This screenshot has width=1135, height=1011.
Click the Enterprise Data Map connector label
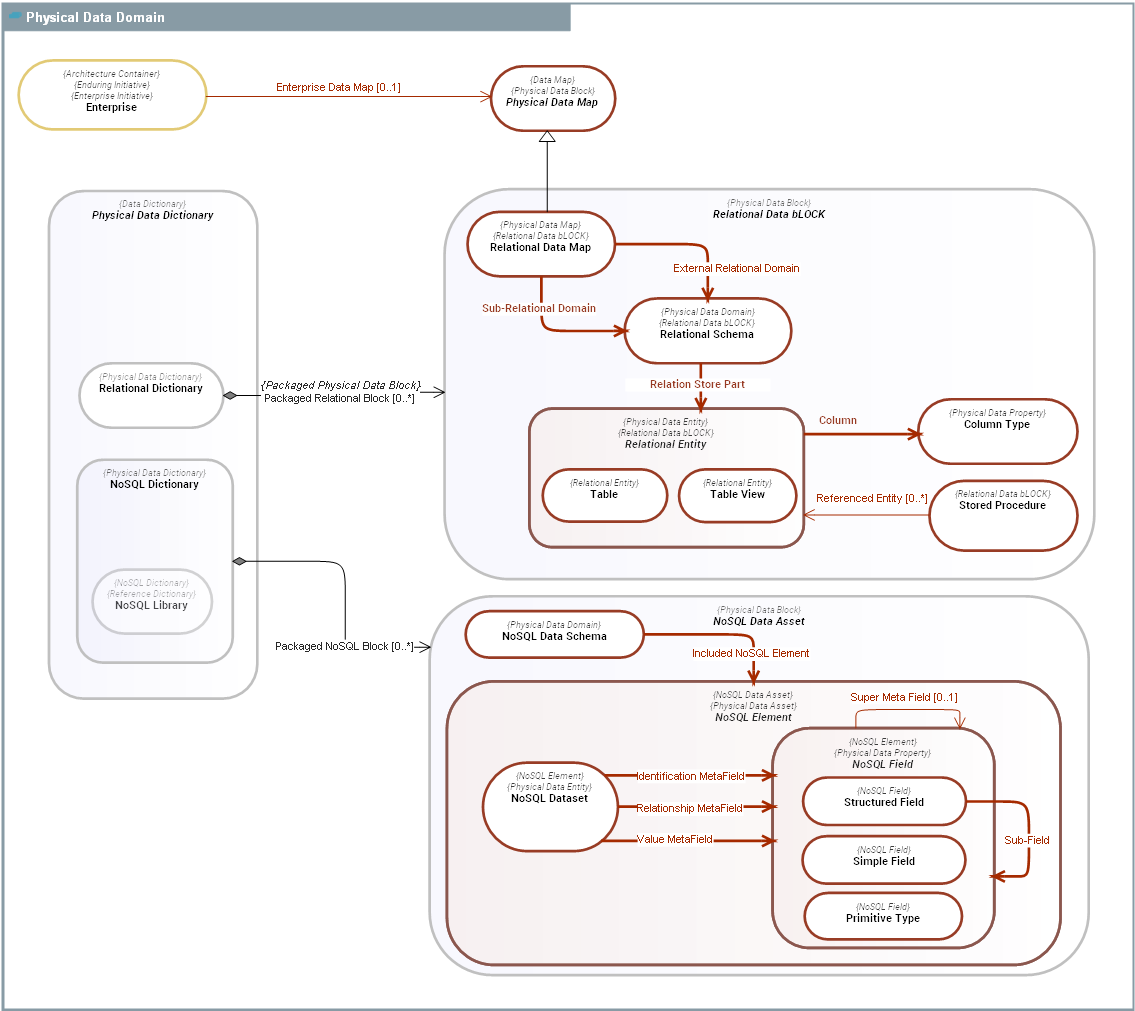[x=338, y=88]
